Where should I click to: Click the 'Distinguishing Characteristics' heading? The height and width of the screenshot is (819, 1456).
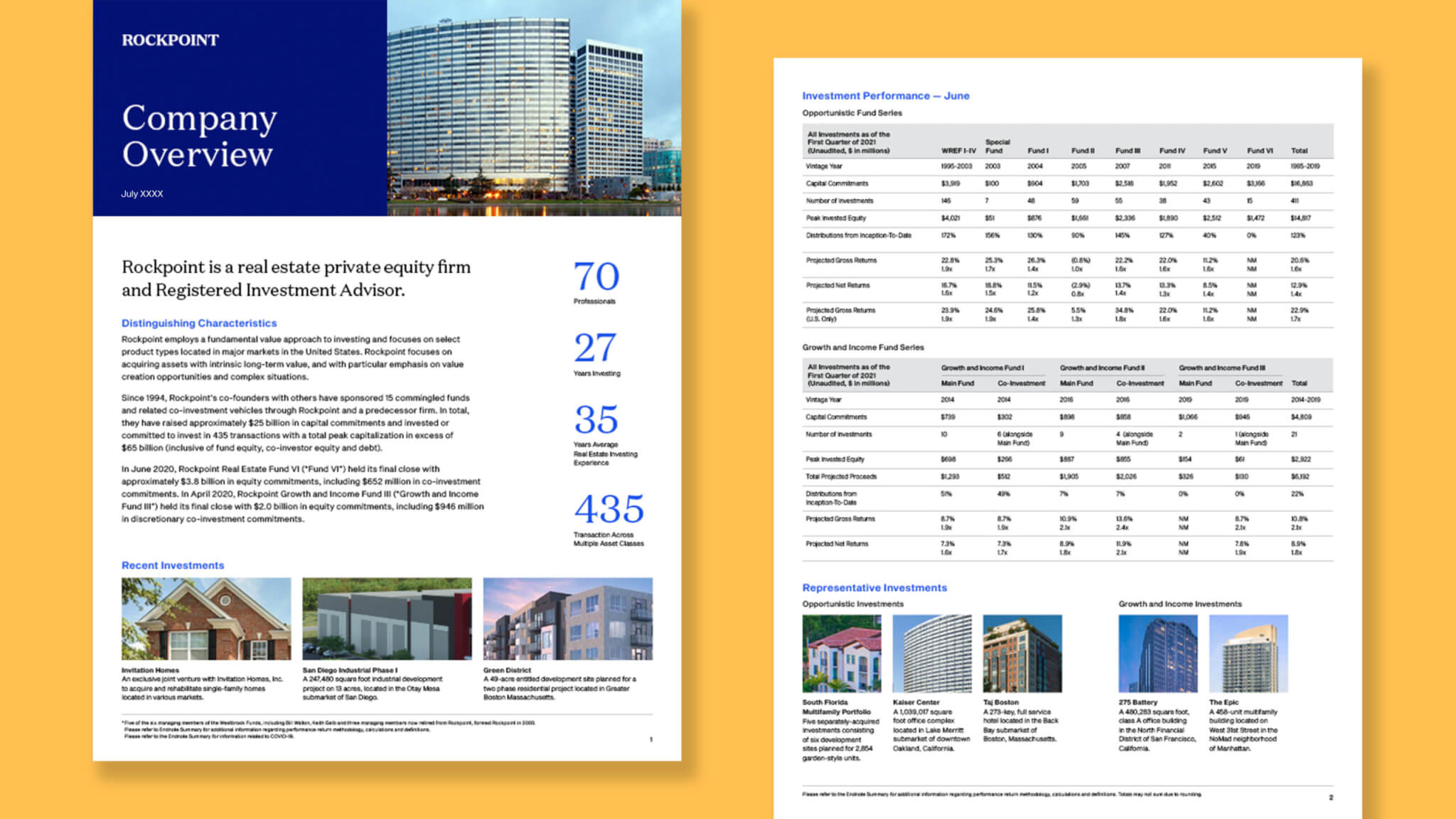pos(199,323)
